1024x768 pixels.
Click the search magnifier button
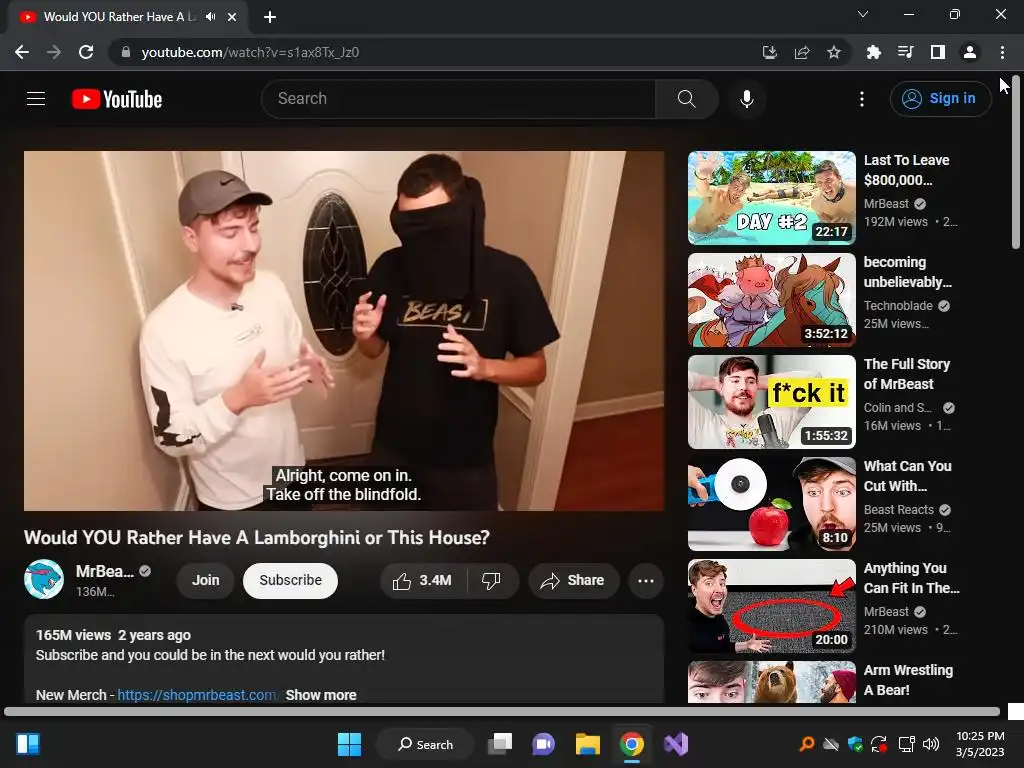[x=686, y=99]
